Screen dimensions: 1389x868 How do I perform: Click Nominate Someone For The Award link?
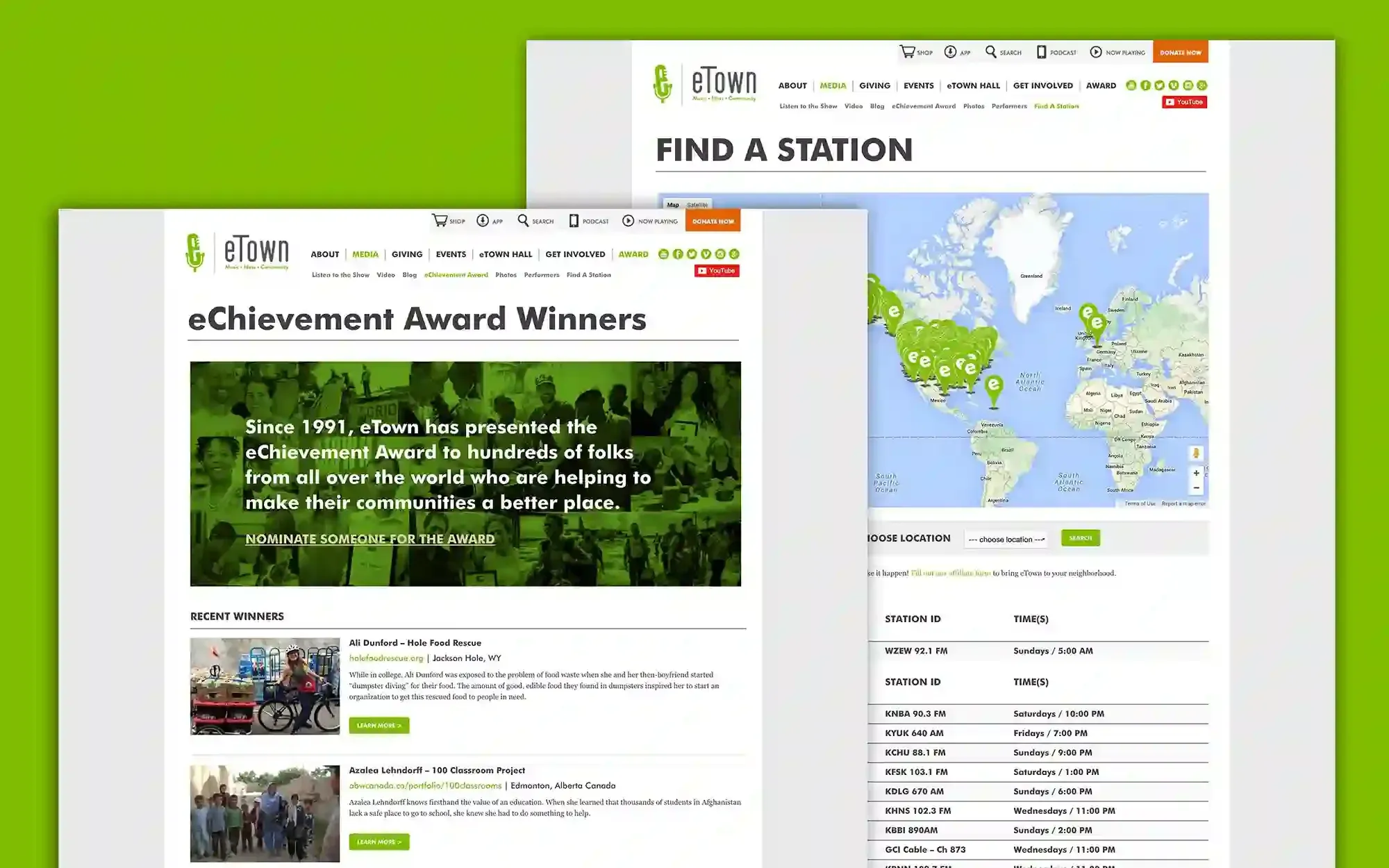click(x=370, y=539)
